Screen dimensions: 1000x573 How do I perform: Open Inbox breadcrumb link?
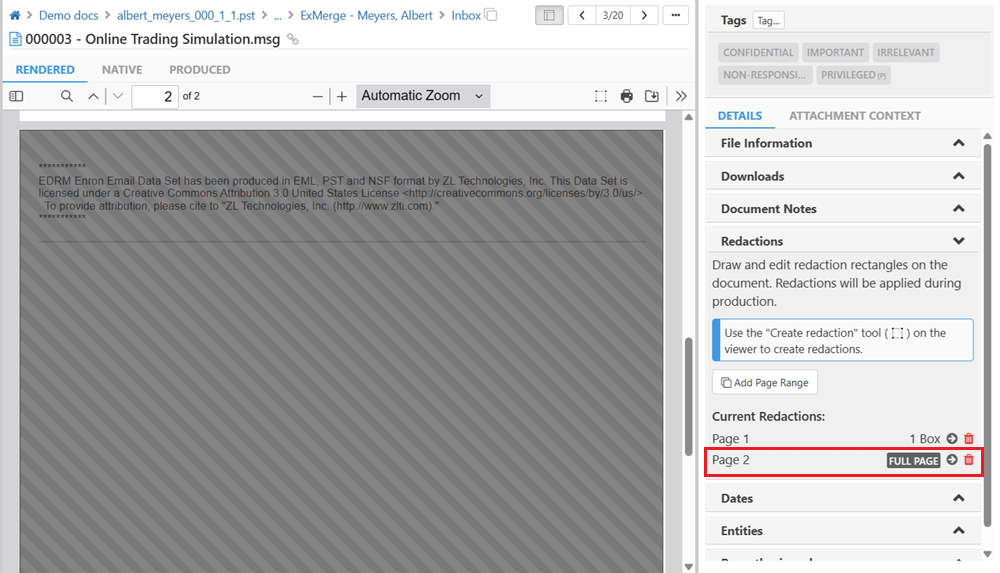[x=466, y=15]
